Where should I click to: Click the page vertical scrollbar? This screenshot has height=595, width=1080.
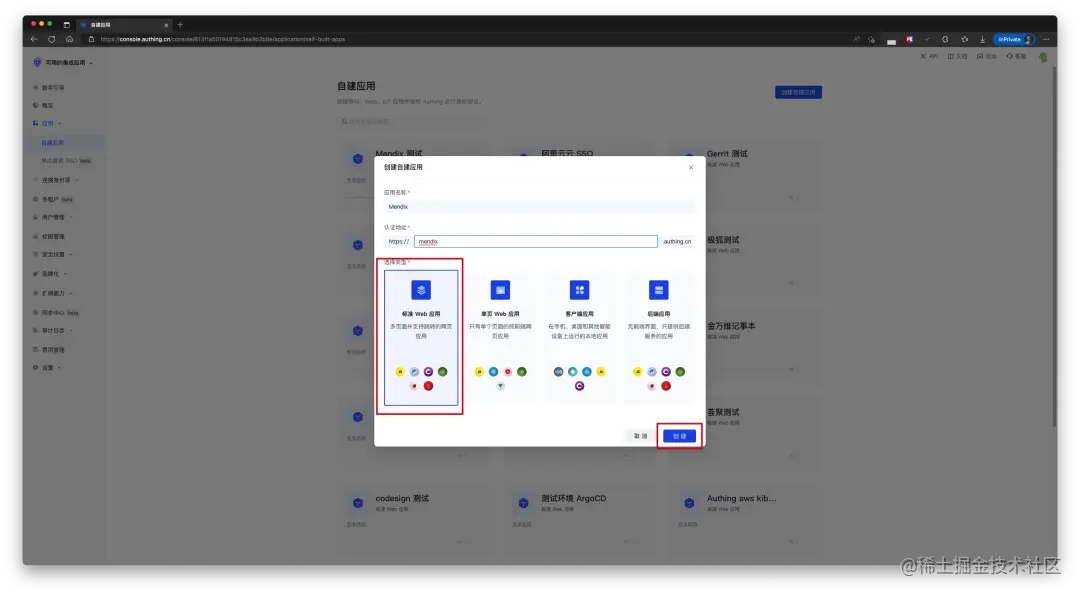tap(1054, 248)
